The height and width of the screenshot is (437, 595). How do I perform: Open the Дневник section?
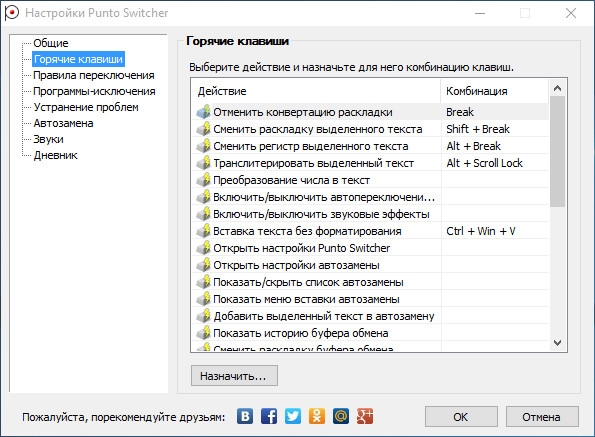coord(55,155)
